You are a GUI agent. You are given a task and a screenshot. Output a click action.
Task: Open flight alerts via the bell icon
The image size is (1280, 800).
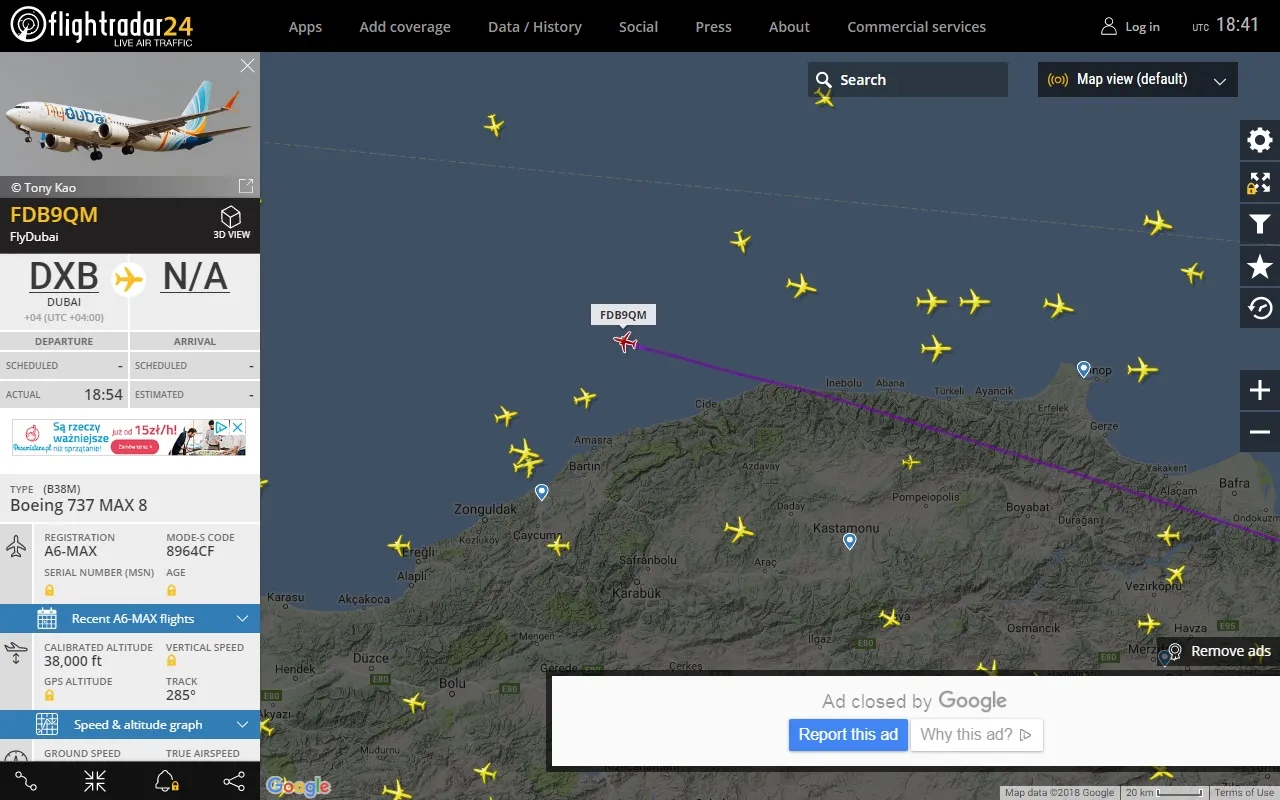point(164,781)
